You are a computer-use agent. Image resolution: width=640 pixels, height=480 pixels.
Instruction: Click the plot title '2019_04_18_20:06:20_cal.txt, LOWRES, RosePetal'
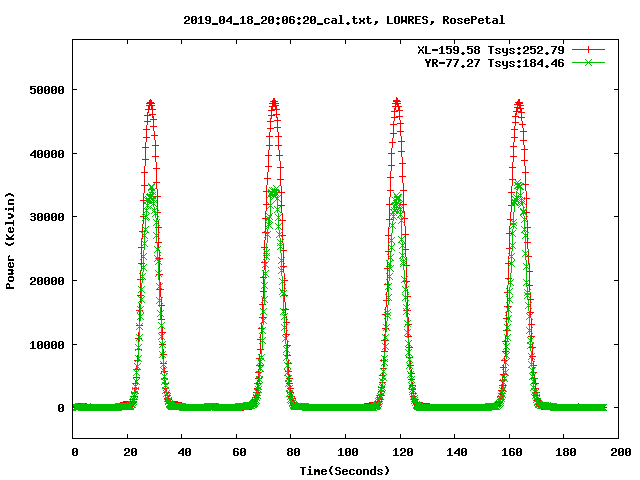pos(344,20)
